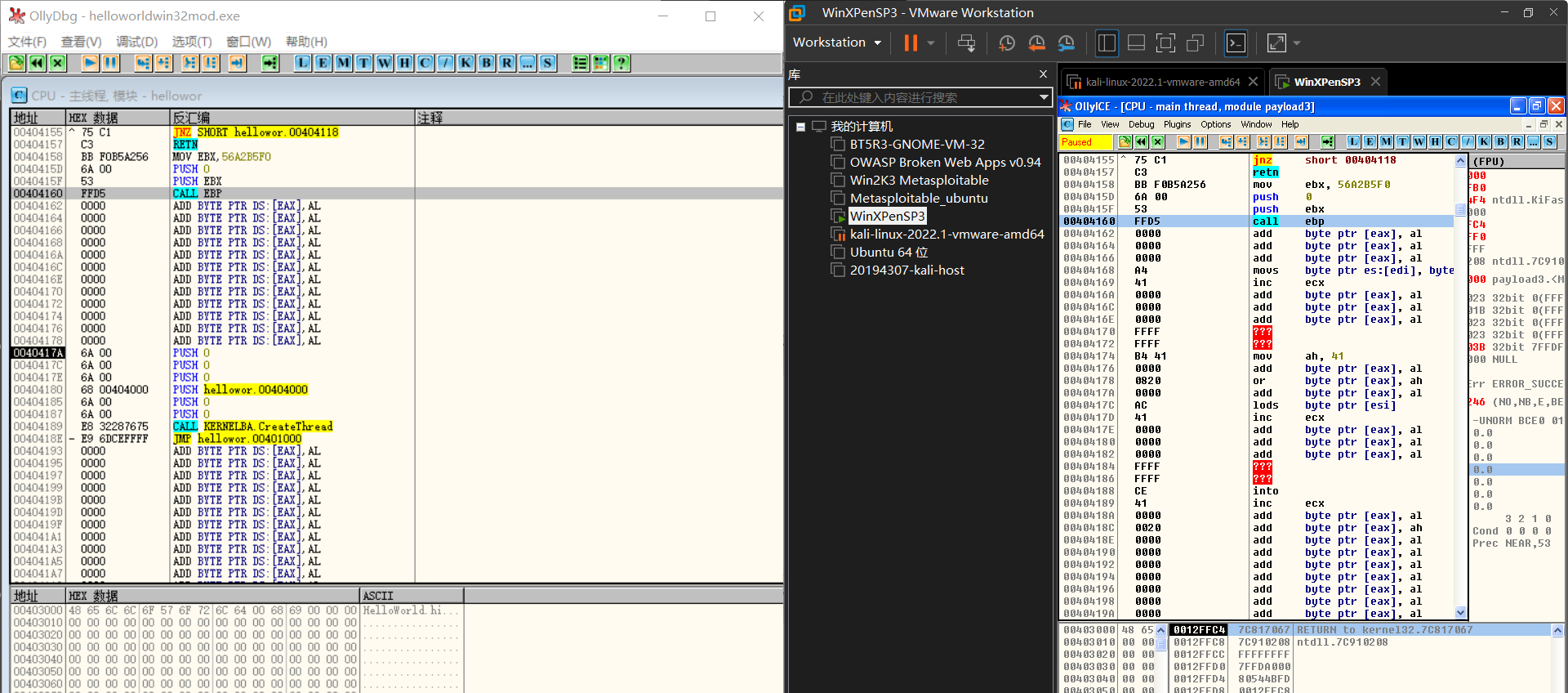The image size is (1568, 693).
Task: Open the VMware snapshot manager
Action: (x=1066, y=42)
